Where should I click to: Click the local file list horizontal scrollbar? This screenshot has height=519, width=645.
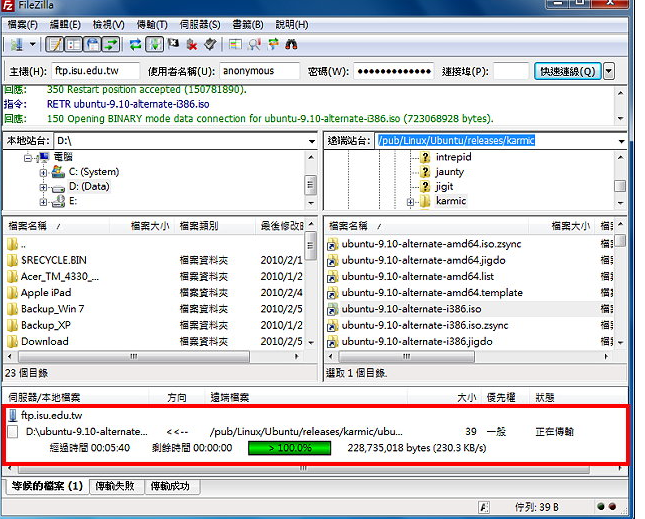[x=134, y=357]
